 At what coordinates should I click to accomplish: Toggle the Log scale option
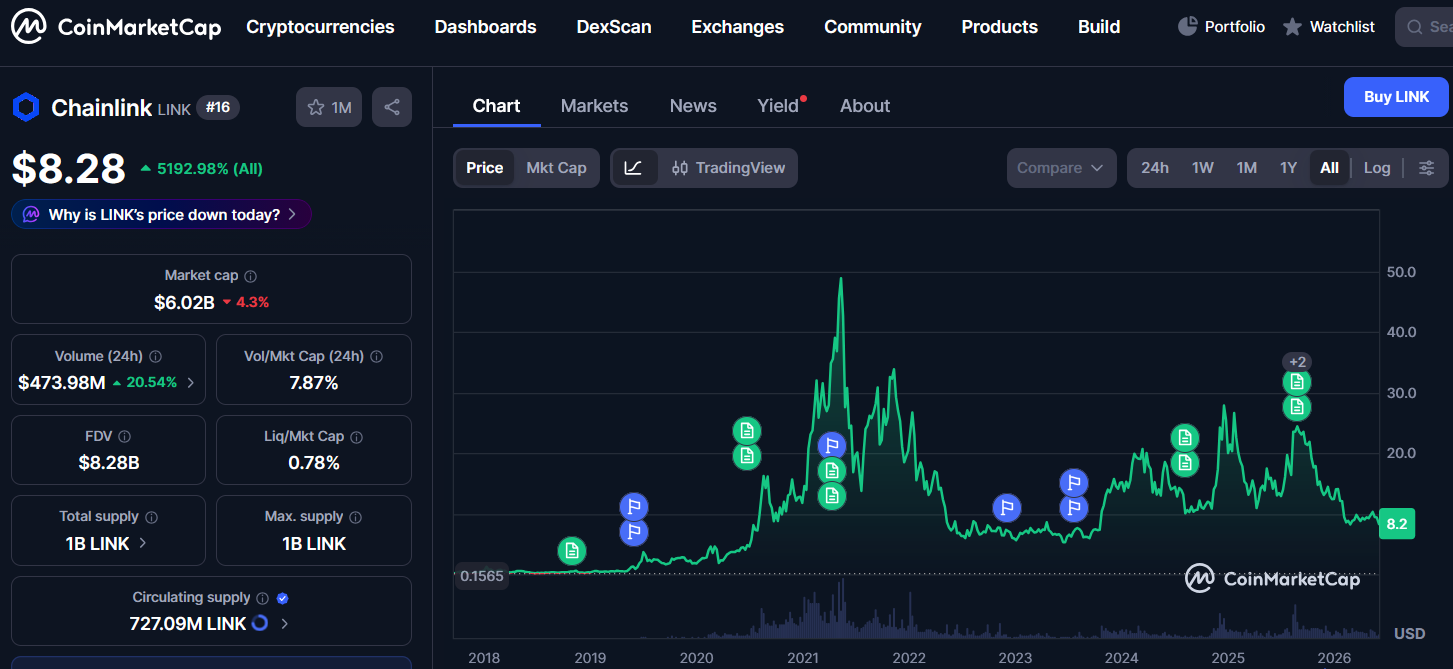[x=1377, y=168]
